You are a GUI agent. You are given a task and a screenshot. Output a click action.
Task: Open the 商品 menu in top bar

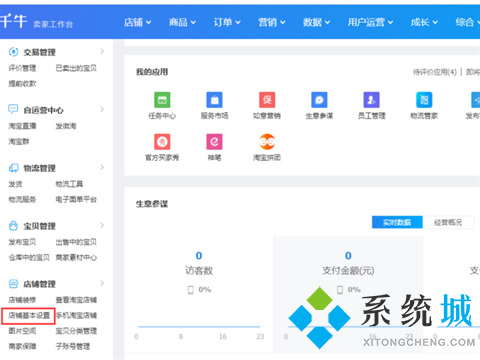pyautogui.click(x=182, y=22)
